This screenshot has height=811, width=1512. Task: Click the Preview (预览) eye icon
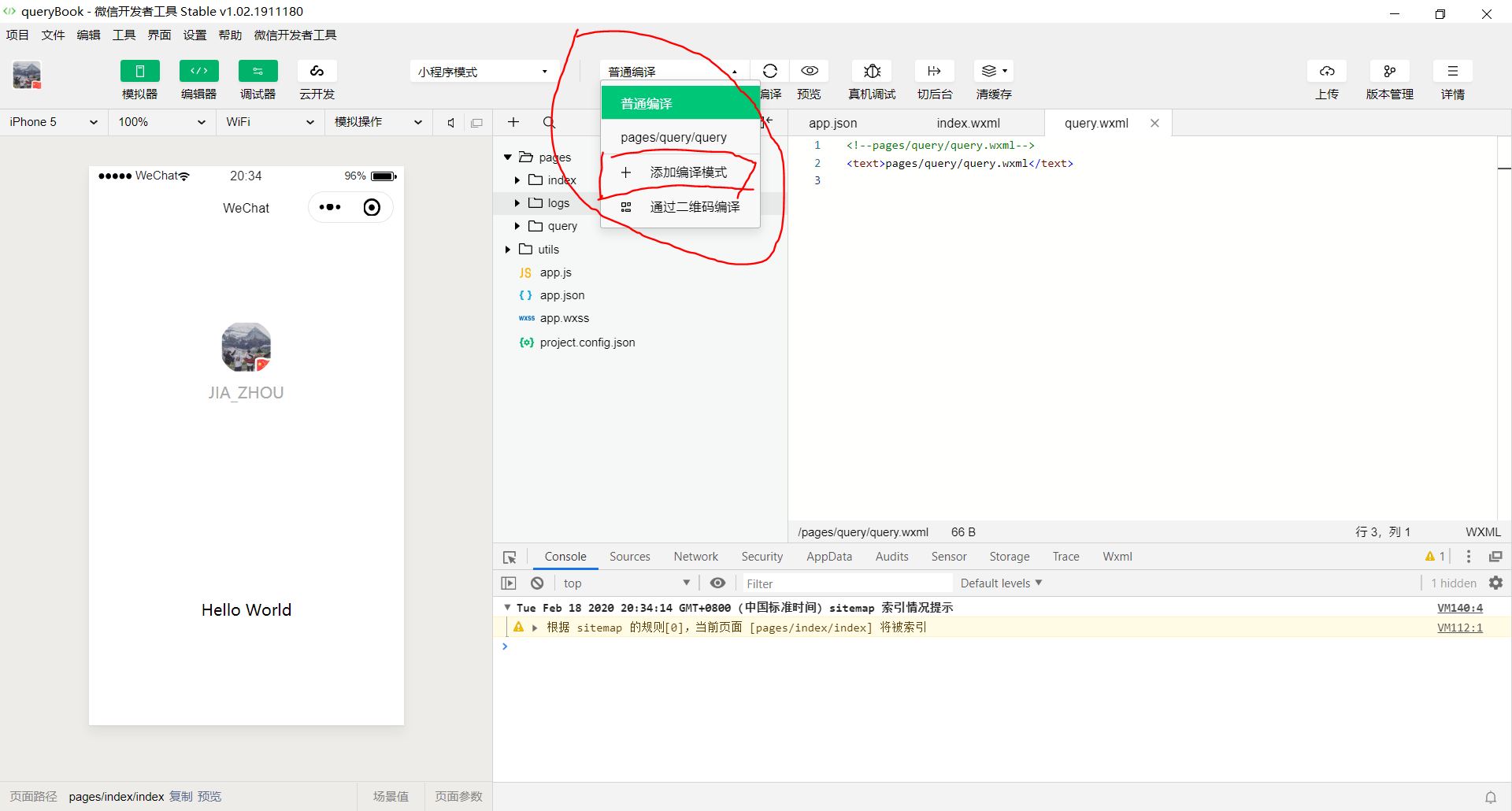coord(810,71)
